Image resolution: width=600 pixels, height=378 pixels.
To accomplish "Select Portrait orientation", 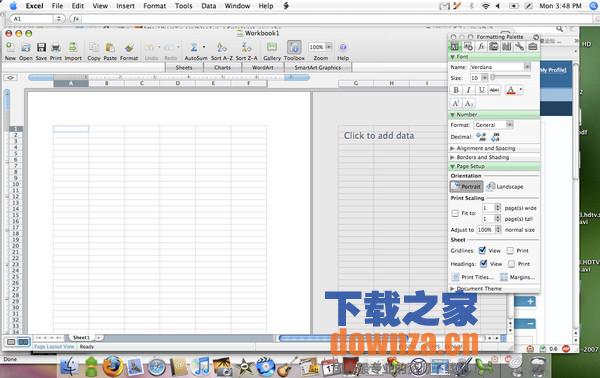I will point(466,186).
